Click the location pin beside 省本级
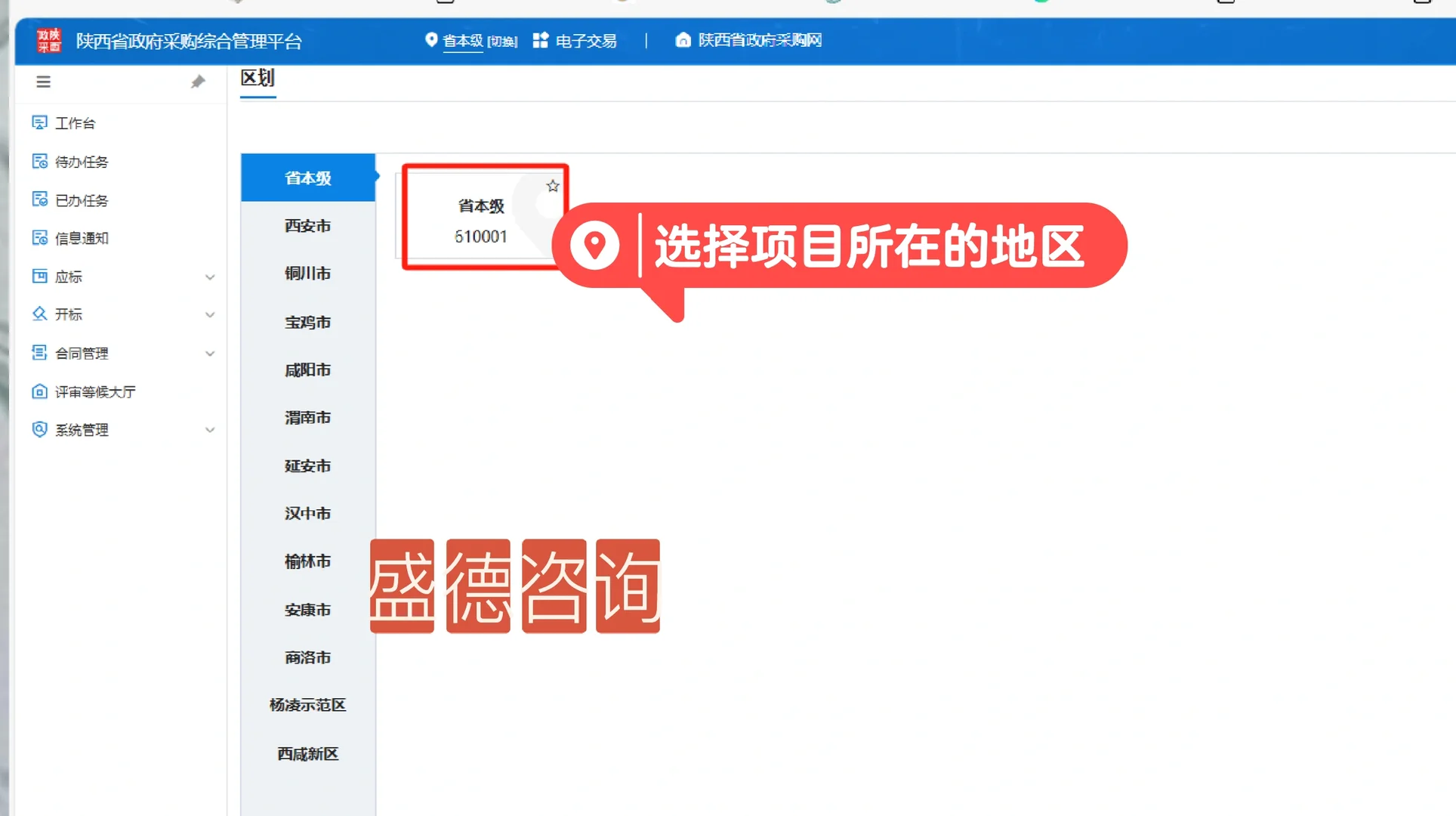 tap(432, 40)
